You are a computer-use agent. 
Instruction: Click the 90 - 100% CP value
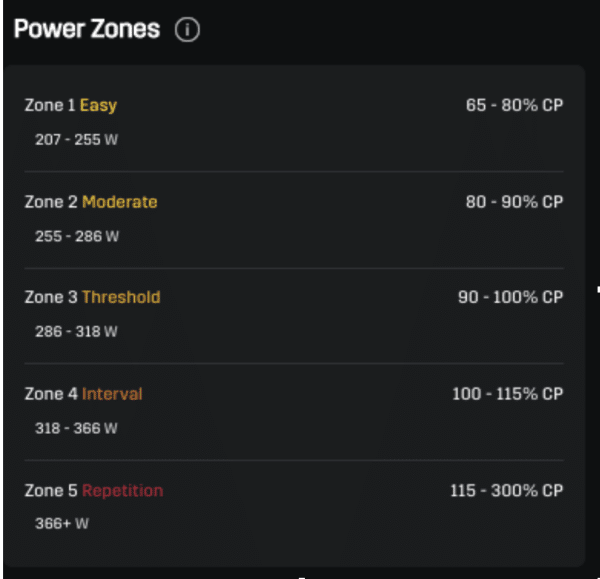[510, 297]
